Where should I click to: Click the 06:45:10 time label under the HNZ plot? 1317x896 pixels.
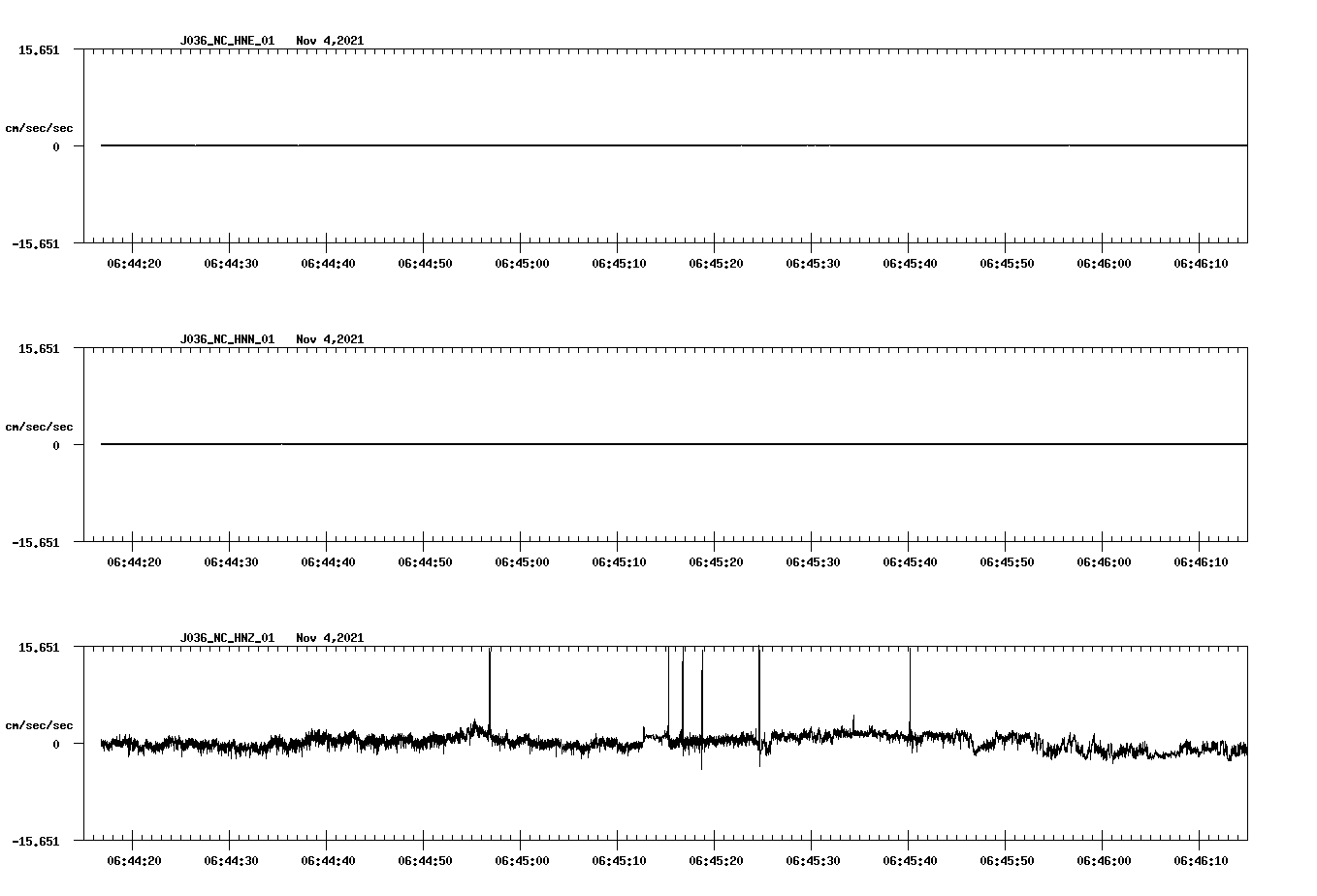coord(619,861)
